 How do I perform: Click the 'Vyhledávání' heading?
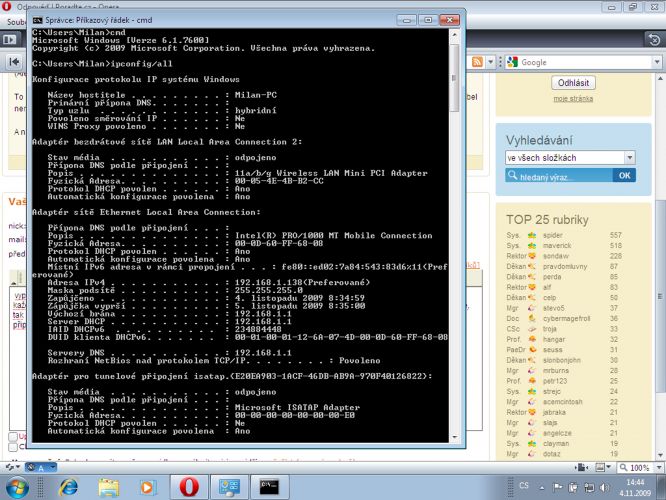point(539,140)
